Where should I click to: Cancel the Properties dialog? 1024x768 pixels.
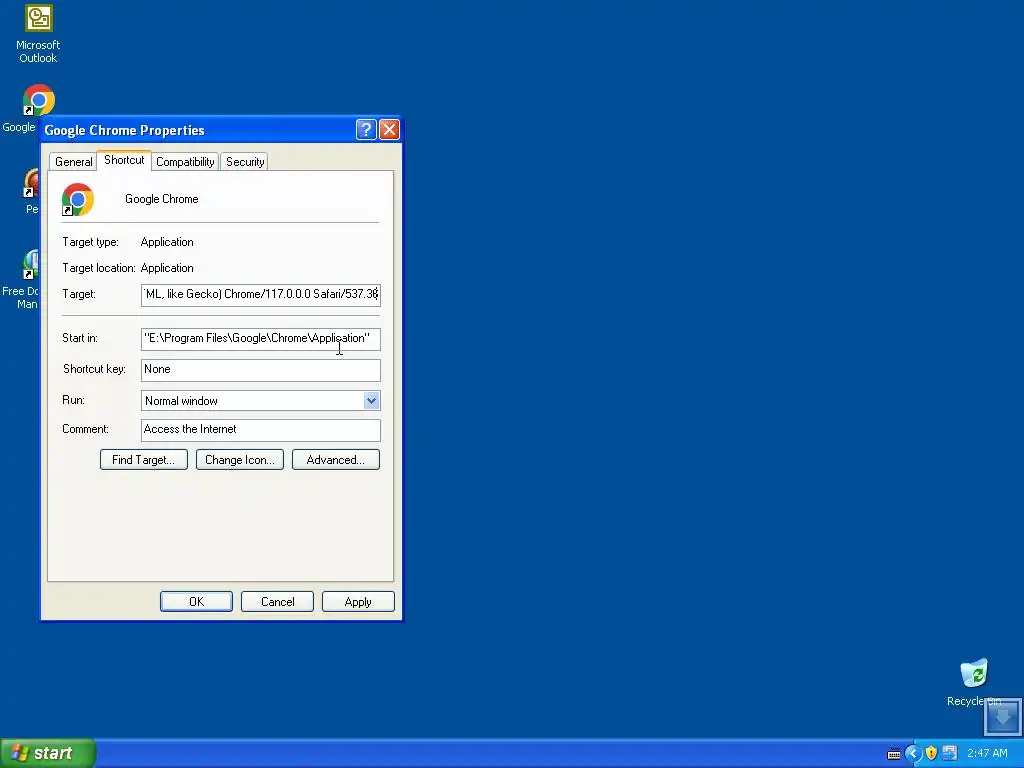278,601
